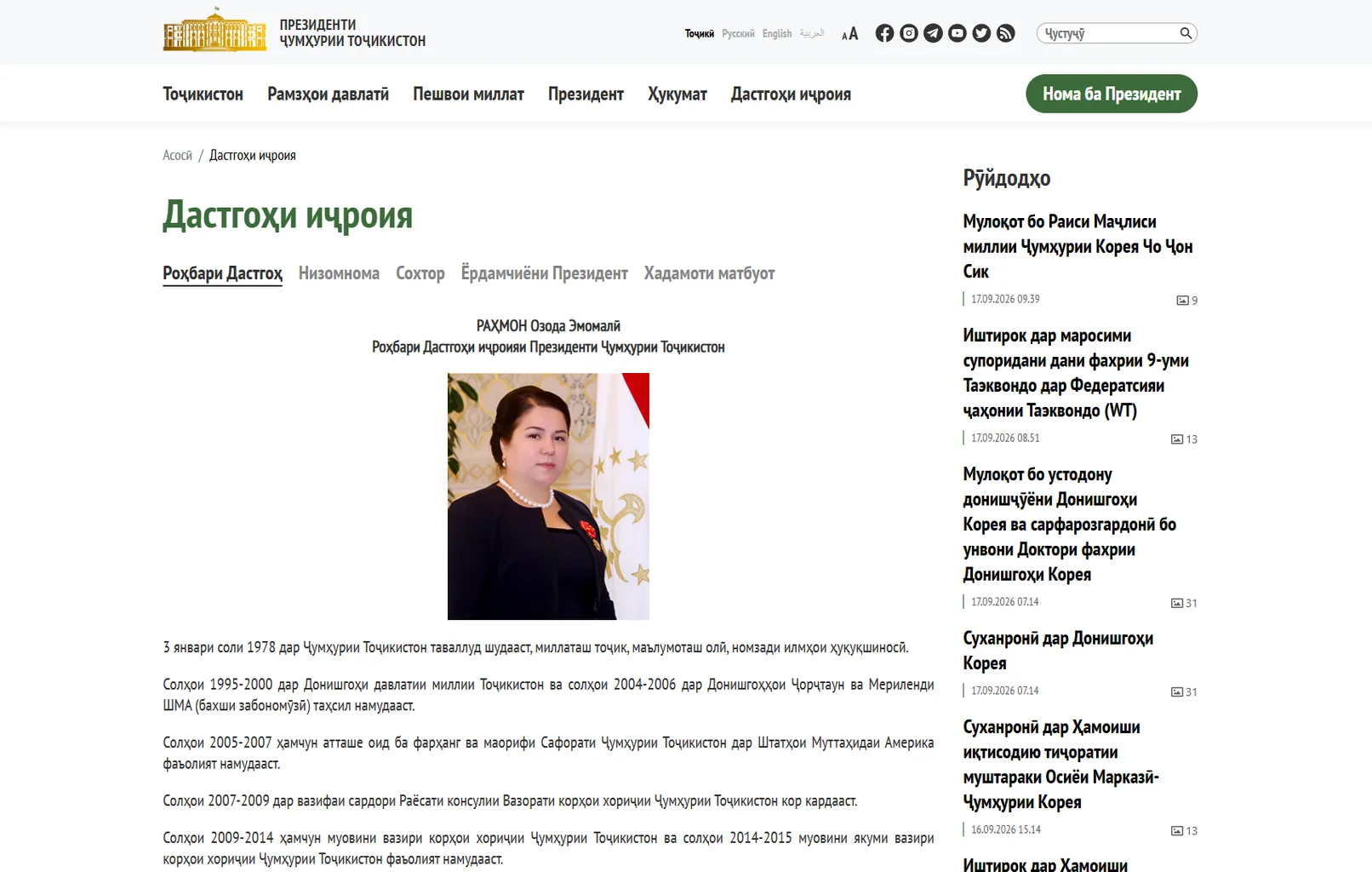Open news Суханронӣ дар Донишгоҳи Корея
This screenshot has width=1372, height=872.
tap(1058, 651)
